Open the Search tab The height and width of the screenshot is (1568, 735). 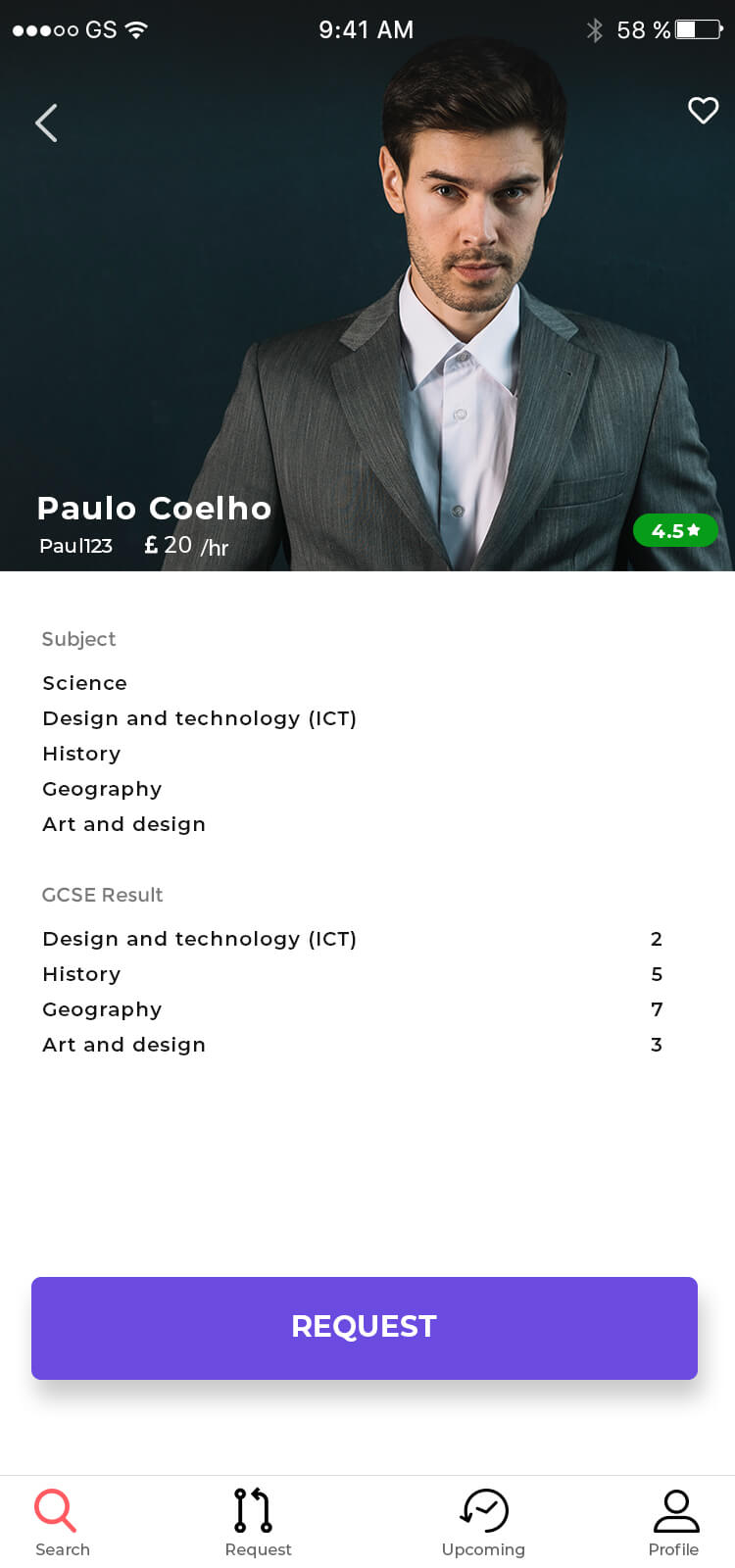(62, 1523)
